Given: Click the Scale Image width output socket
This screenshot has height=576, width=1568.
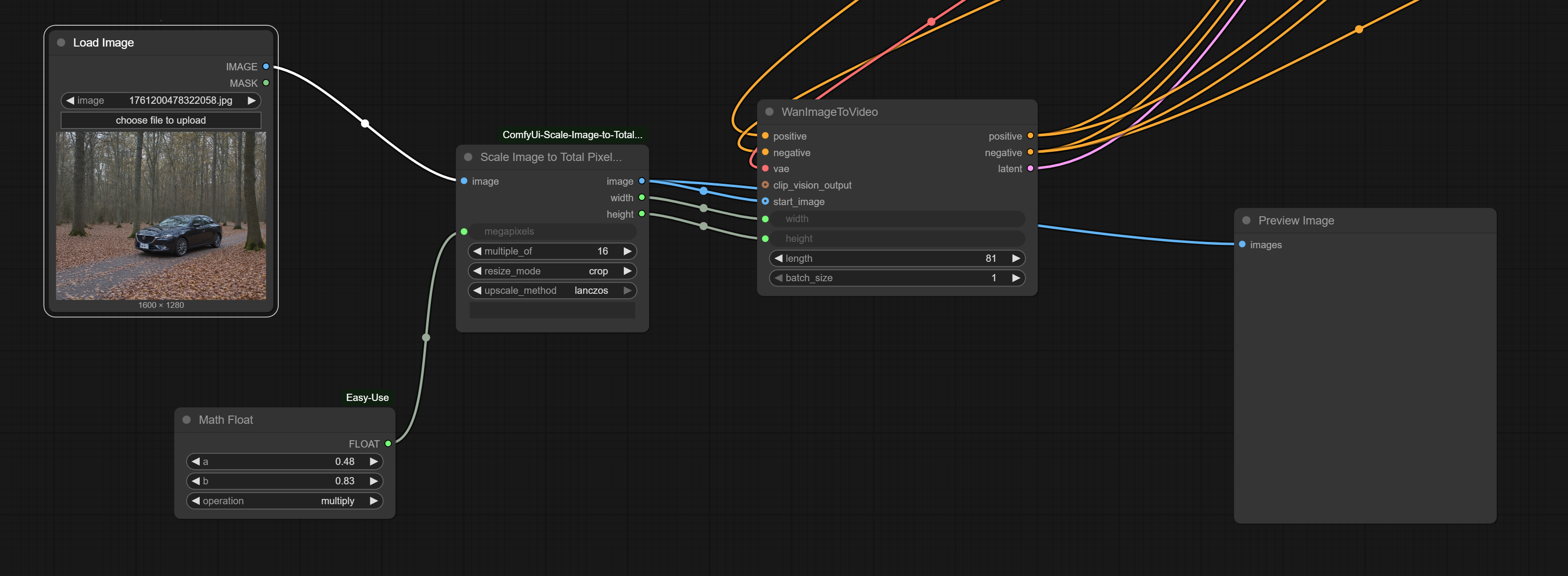Looking at the screenshot, I should [x=642, y=197].
